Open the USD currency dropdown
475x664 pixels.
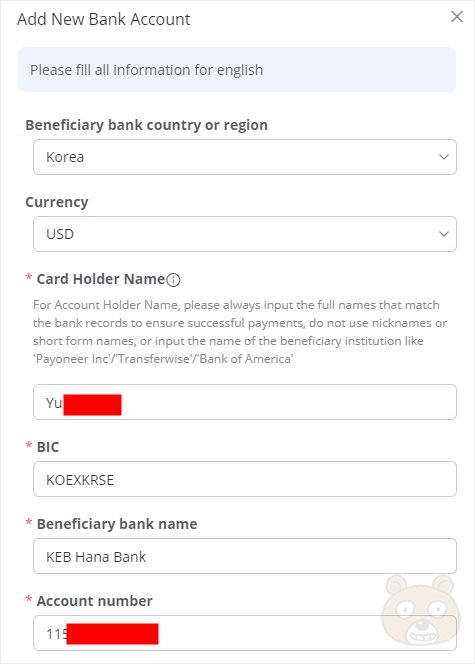(x=245, y=234)
